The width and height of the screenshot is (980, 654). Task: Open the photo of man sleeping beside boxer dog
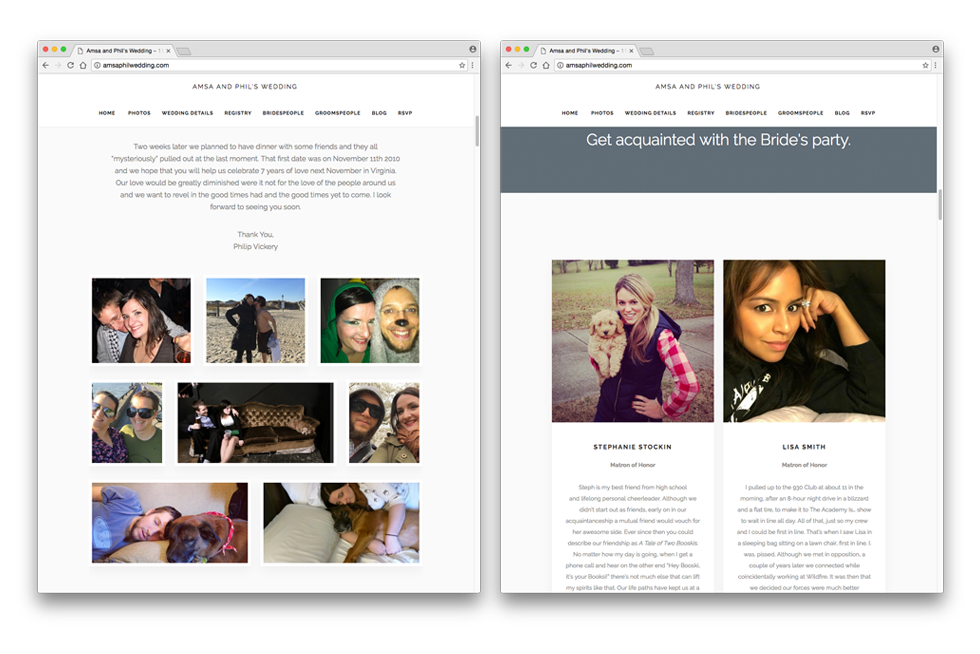coord(169,523)
